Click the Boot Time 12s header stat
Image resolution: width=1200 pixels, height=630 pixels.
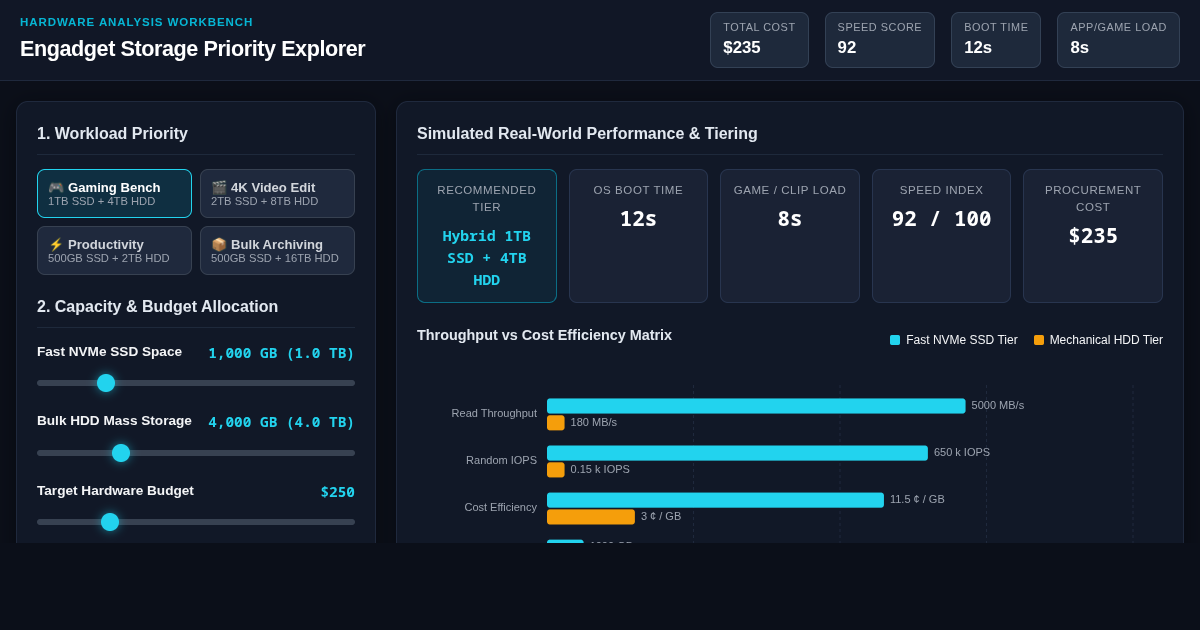point(996,40)
